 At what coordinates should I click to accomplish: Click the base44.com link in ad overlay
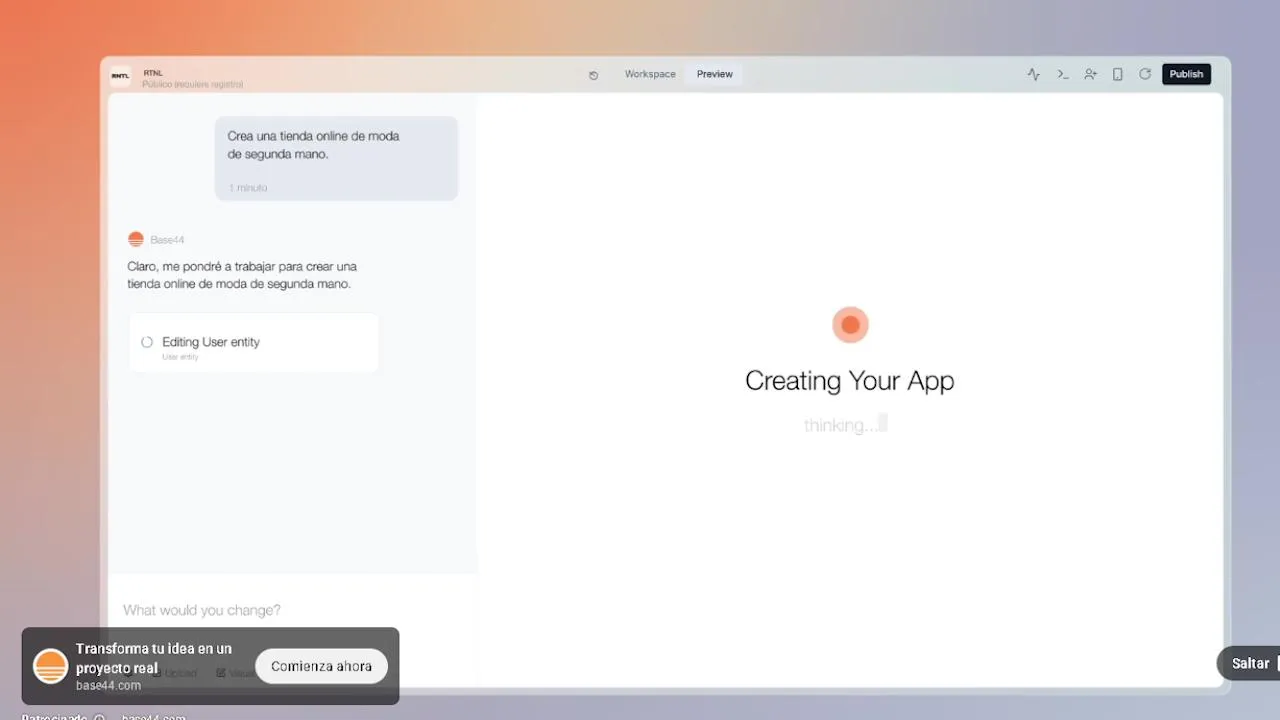coord(108,686)
